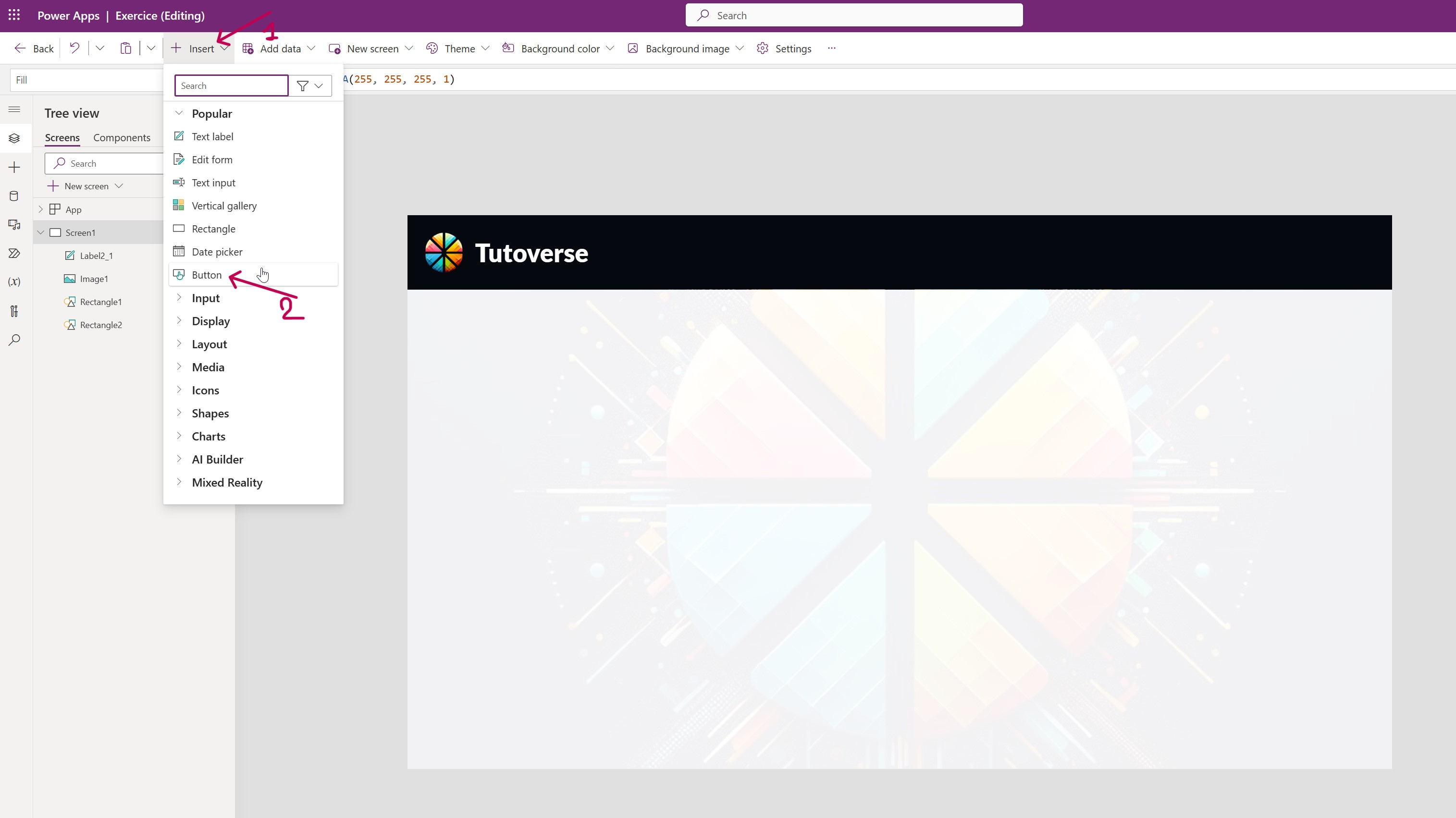
Task: Open the app launcher waffle icon
Action: tap(14, 15)
